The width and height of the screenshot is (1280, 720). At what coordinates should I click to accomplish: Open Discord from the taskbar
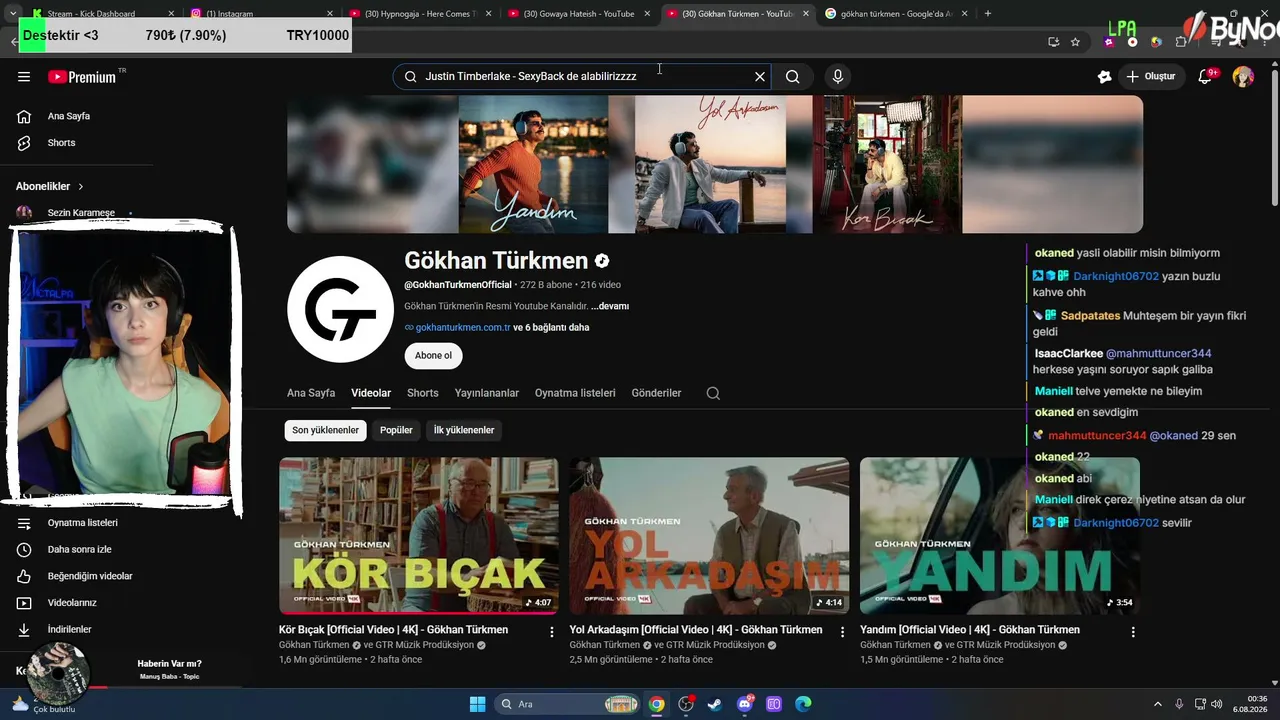pos(745,704)
